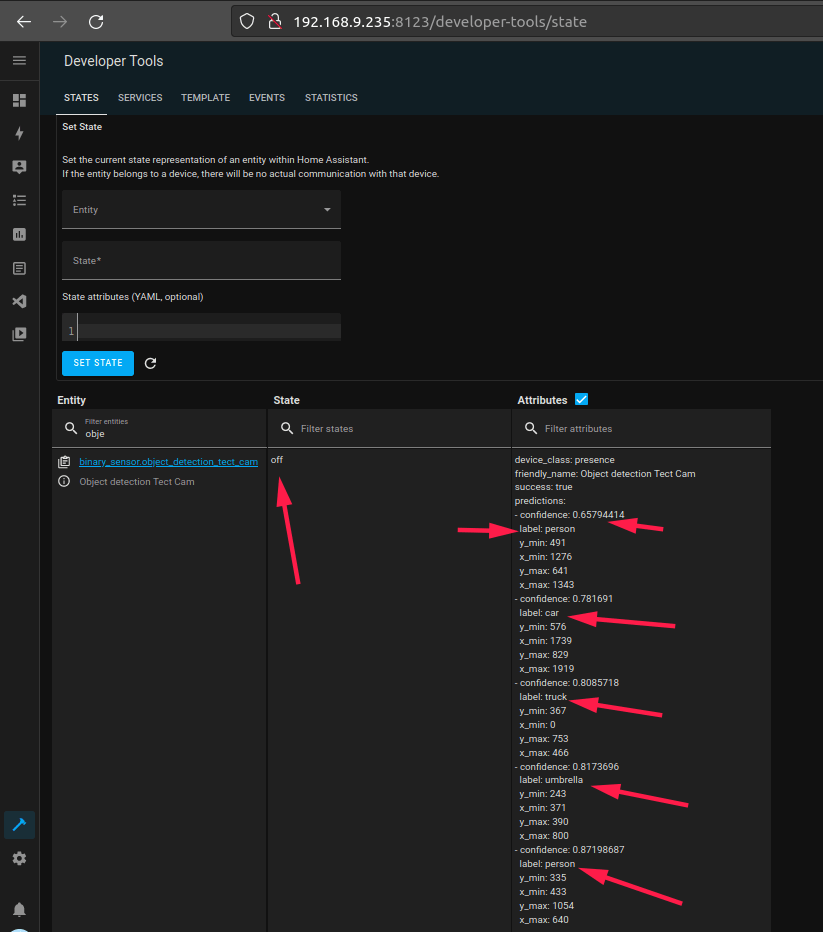Click 'label: car' line
823x932 pixels.
(539, 613)
